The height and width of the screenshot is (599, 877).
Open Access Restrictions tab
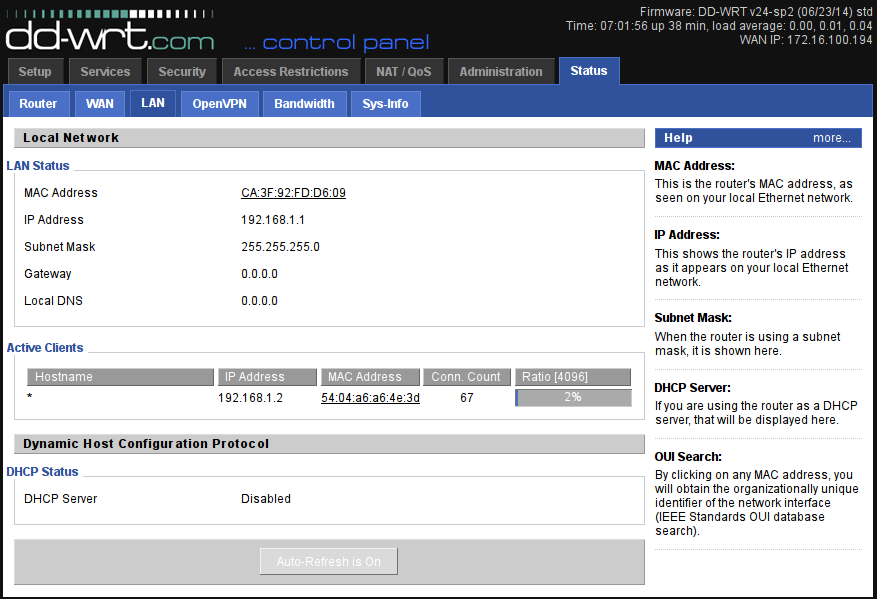point(291,72)
